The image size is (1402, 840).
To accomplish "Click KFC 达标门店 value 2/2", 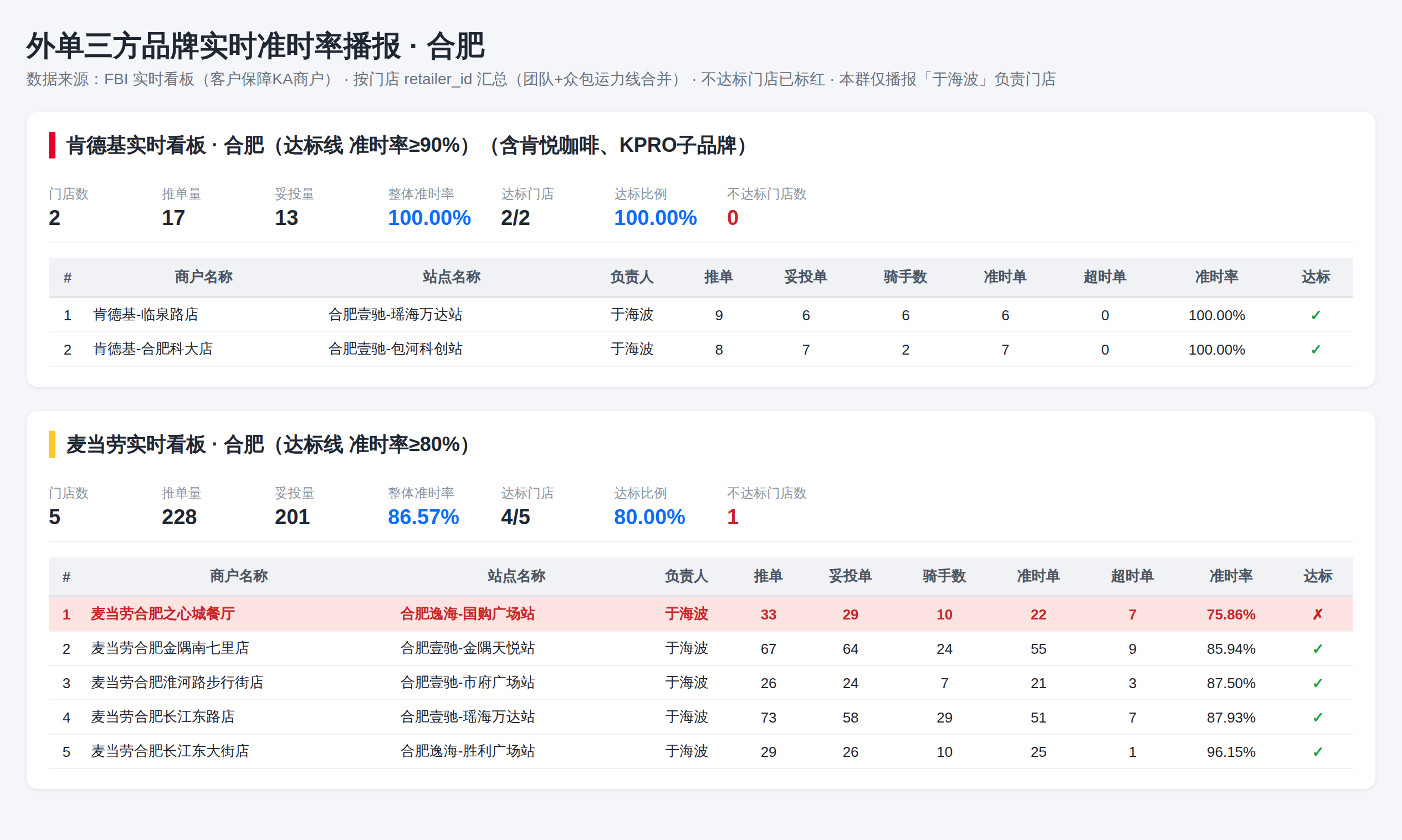I will [515, 218].
